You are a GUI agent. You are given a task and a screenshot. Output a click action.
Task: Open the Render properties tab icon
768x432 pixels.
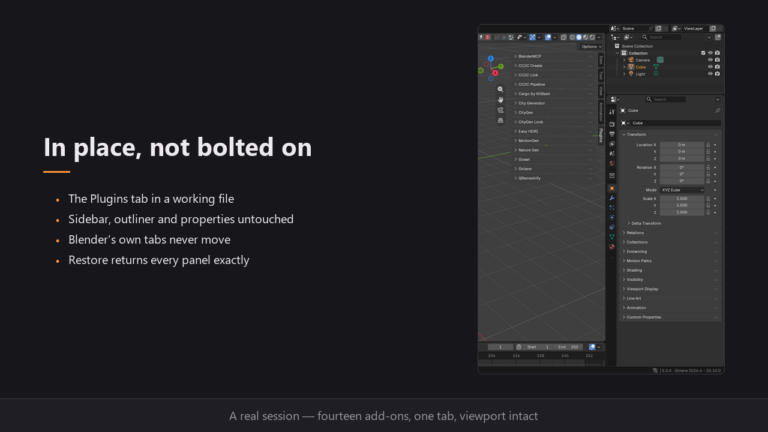point(612,124)
